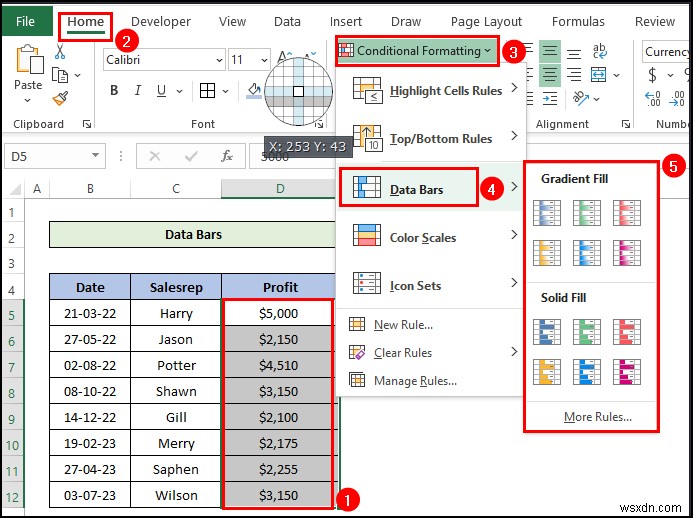
Task: Click the Copy icon in Clipboard
Action: (x=60, y=75)
